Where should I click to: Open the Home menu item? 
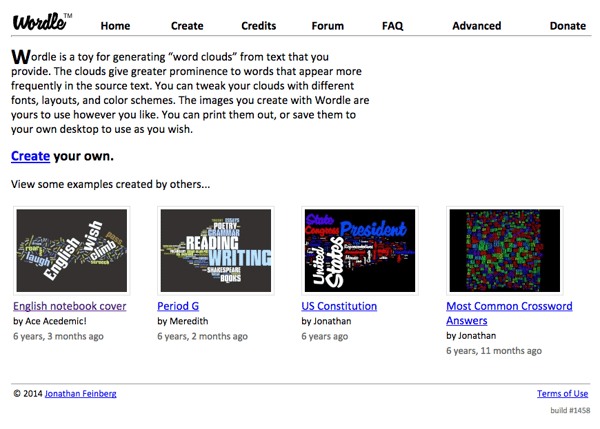coord(115,26)
